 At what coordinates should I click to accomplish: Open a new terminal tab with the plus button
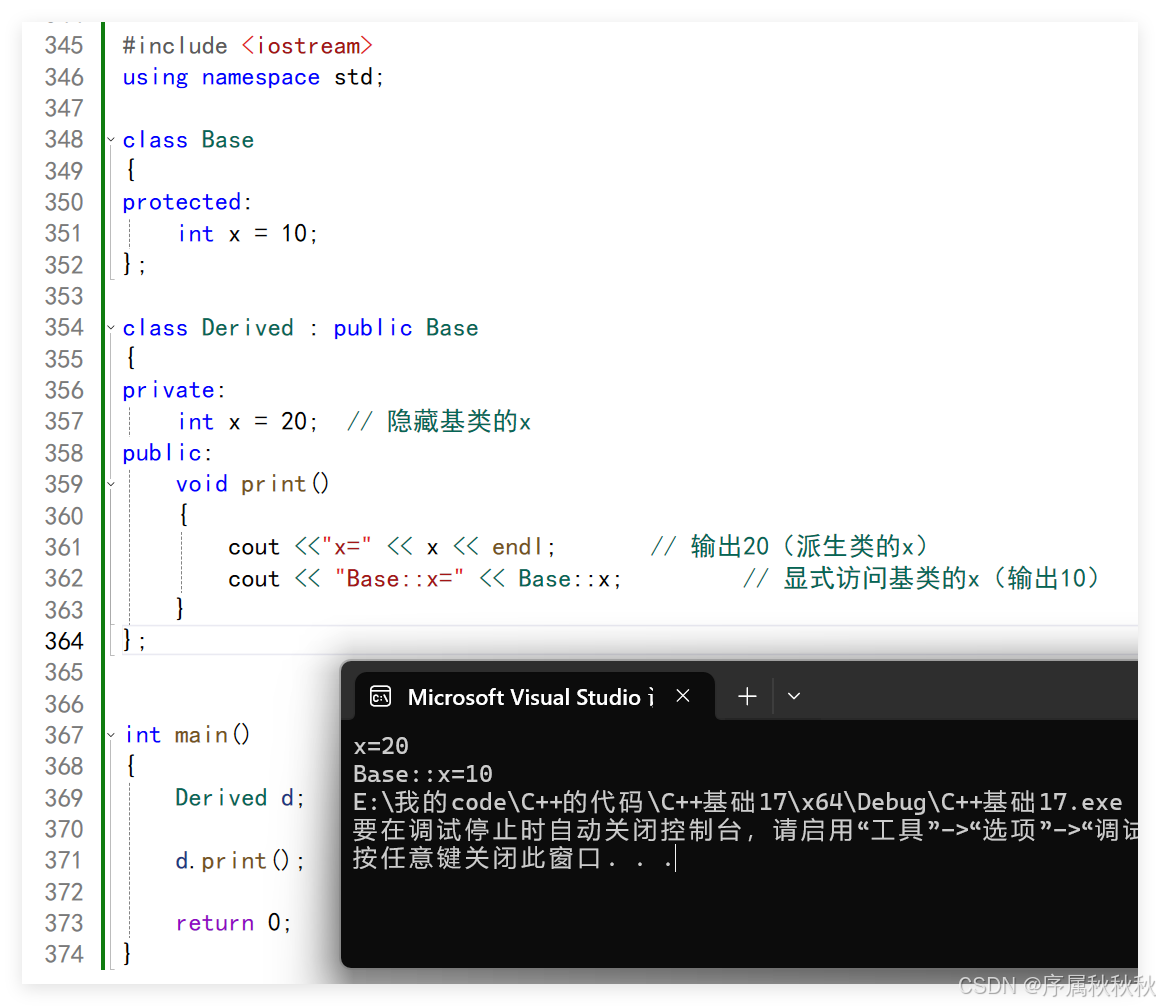click(746, 695)
